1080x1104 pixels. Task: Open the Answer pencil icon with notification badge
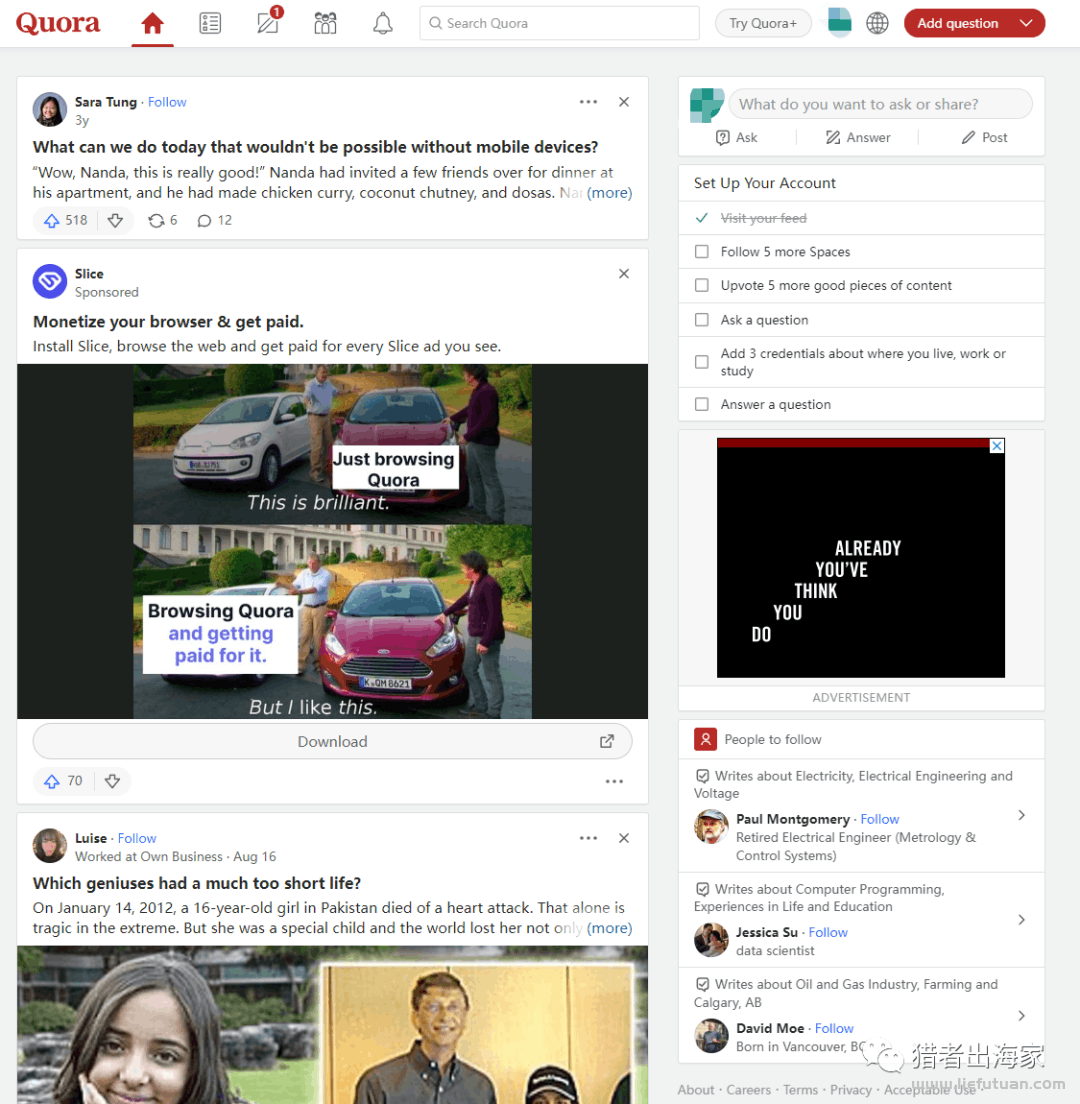[x=268, y=22]
